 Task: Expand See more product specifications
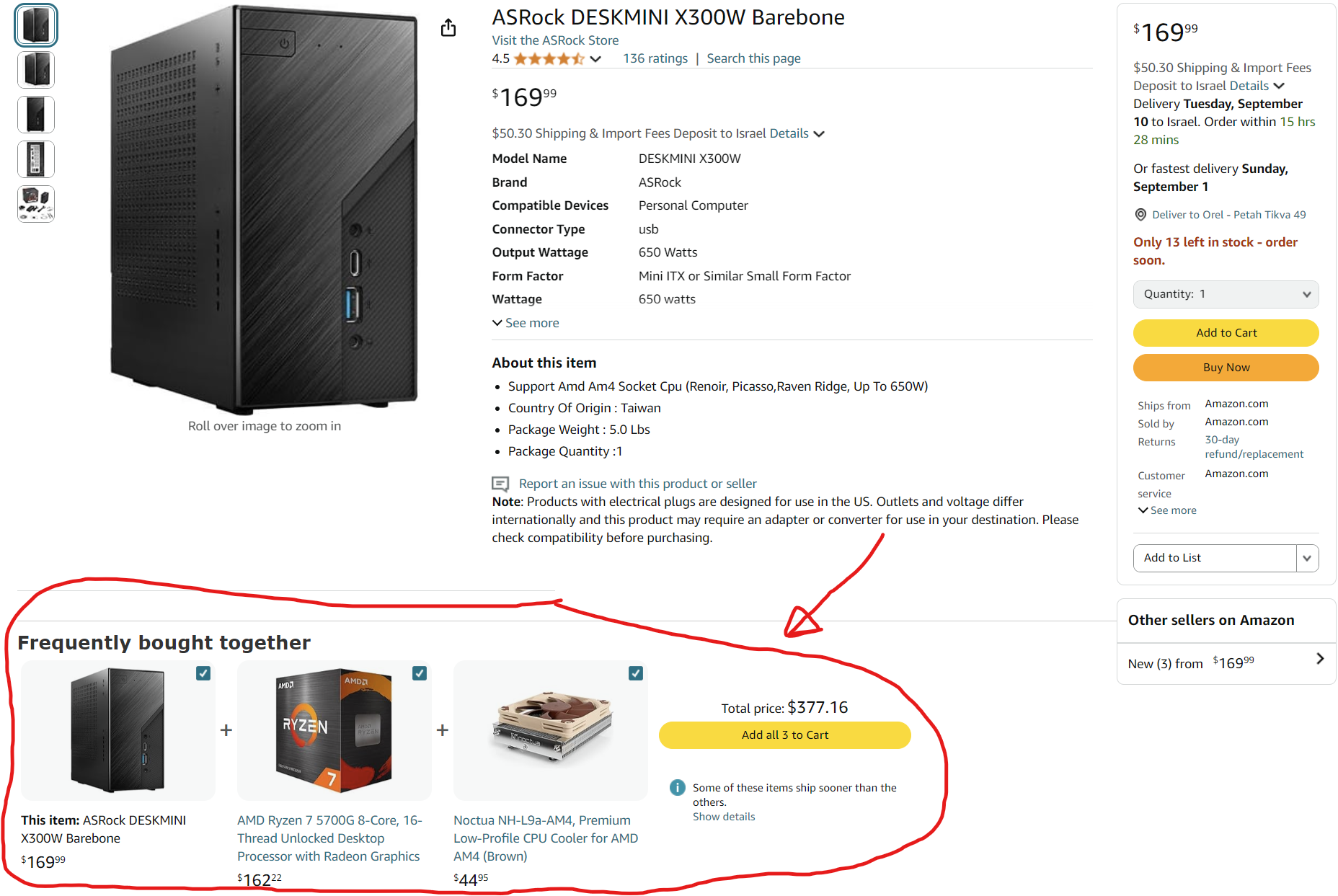526,323
